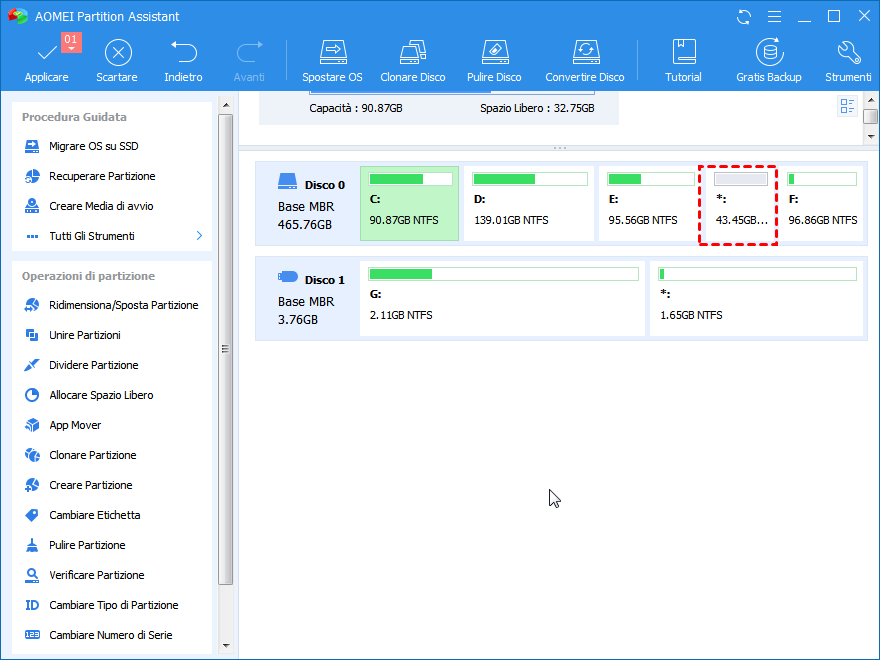Screen dimensions: 880x660
Task: Select the E: 95.56GB NTFS partition
Action: point(648,203)
